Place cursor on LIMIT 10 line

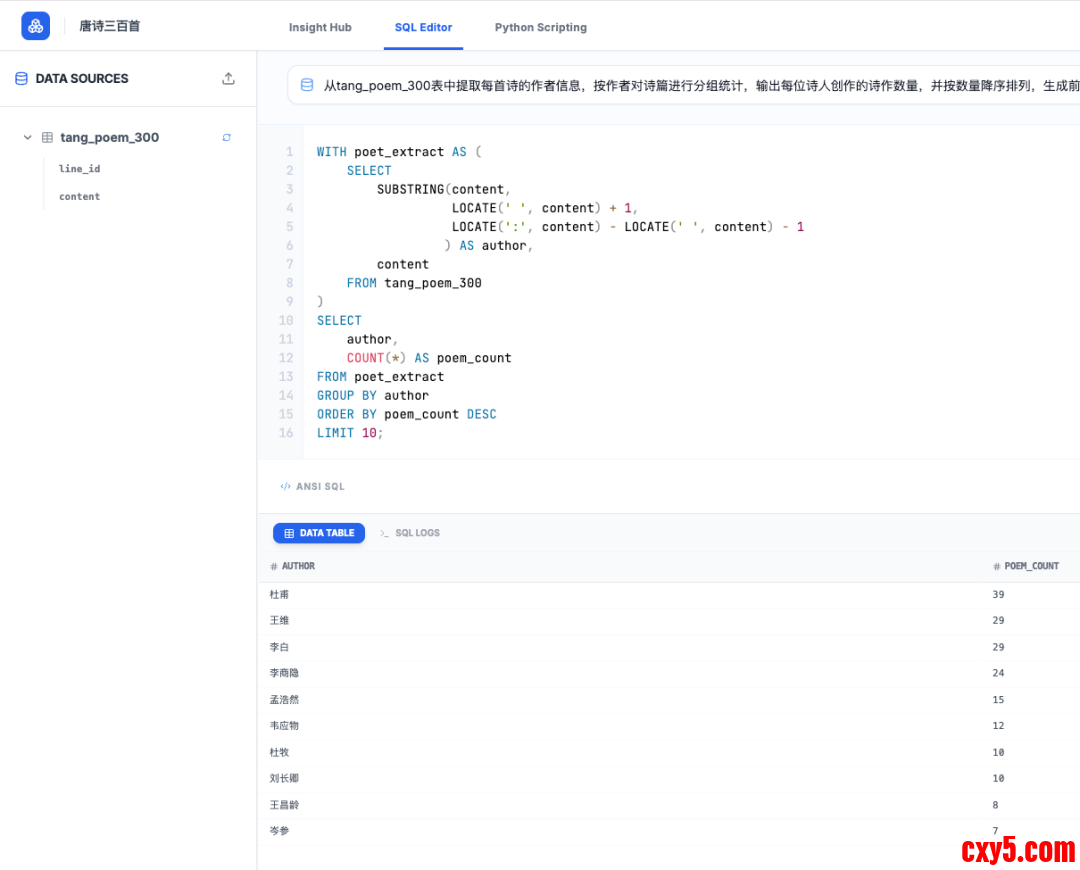[350, 433]
